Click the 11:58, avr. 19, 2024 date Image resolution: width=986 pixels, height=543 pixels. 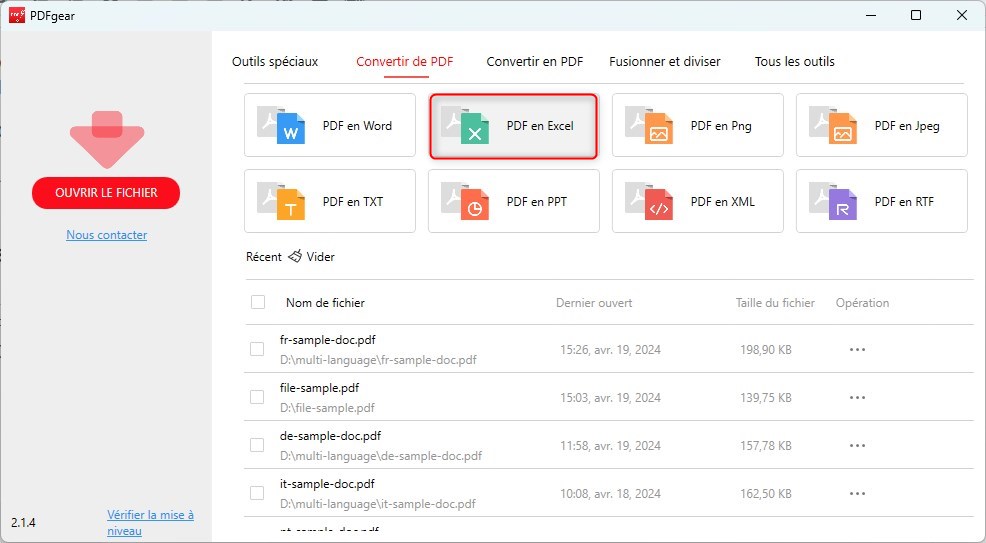coord(611,446)
